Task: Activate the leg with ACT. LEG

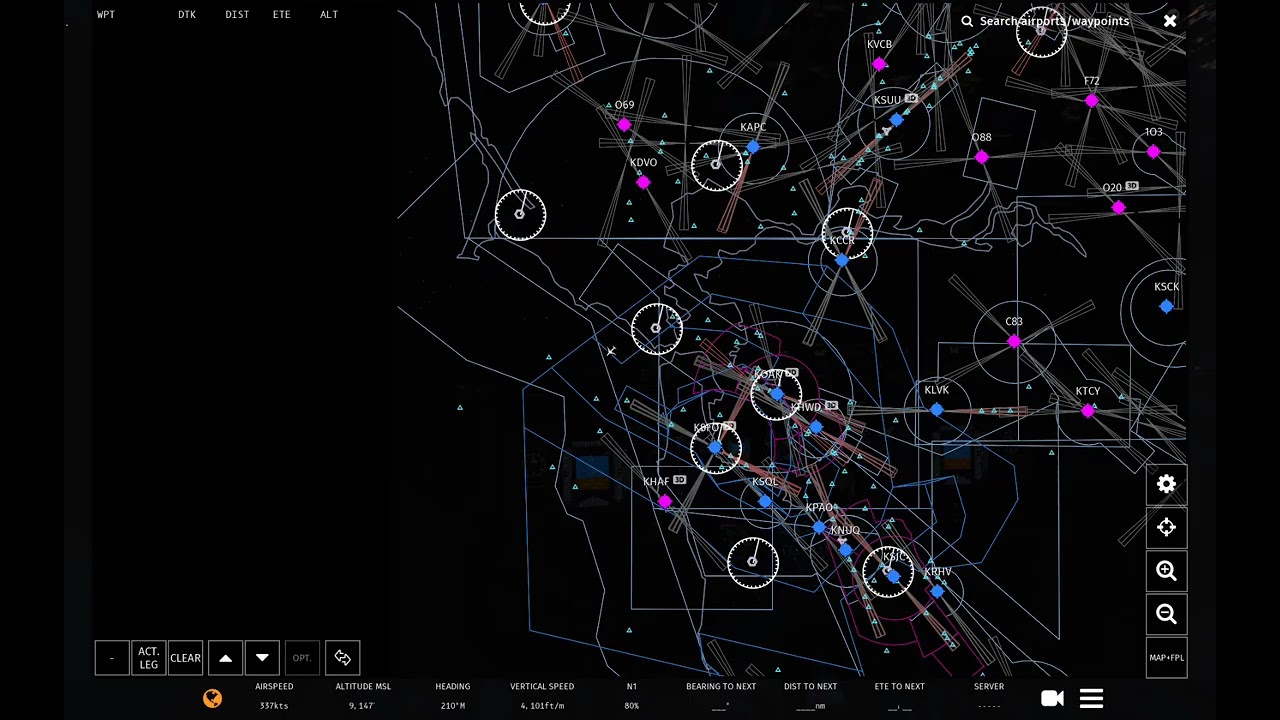Action: 148,658
